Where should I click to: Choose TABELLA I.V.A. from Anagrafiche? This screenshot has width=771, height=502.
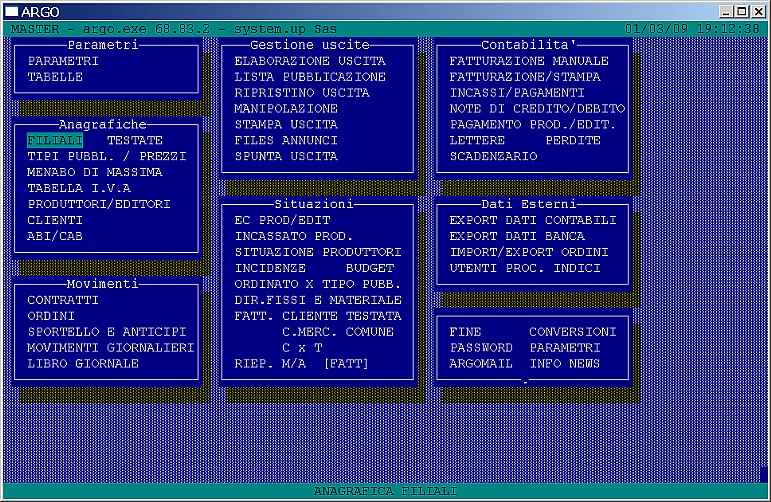[82, 188]
